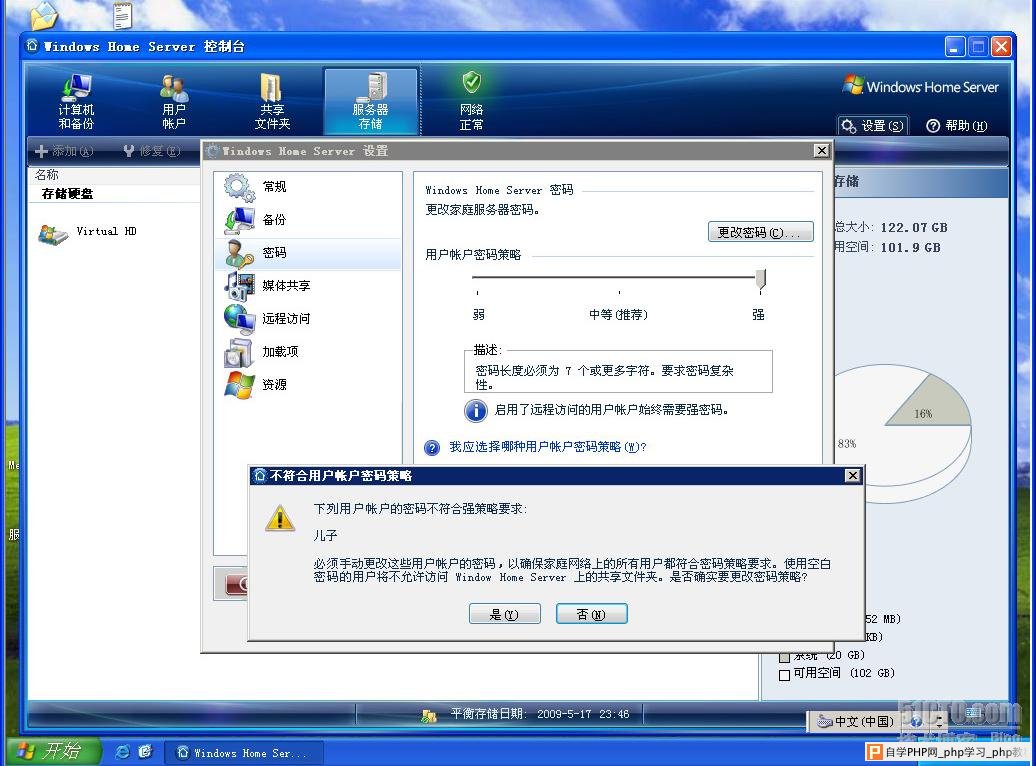Open the 计算机和备份 tab
The height and width of the screenshot is (766, 1036).
[76, 101]
